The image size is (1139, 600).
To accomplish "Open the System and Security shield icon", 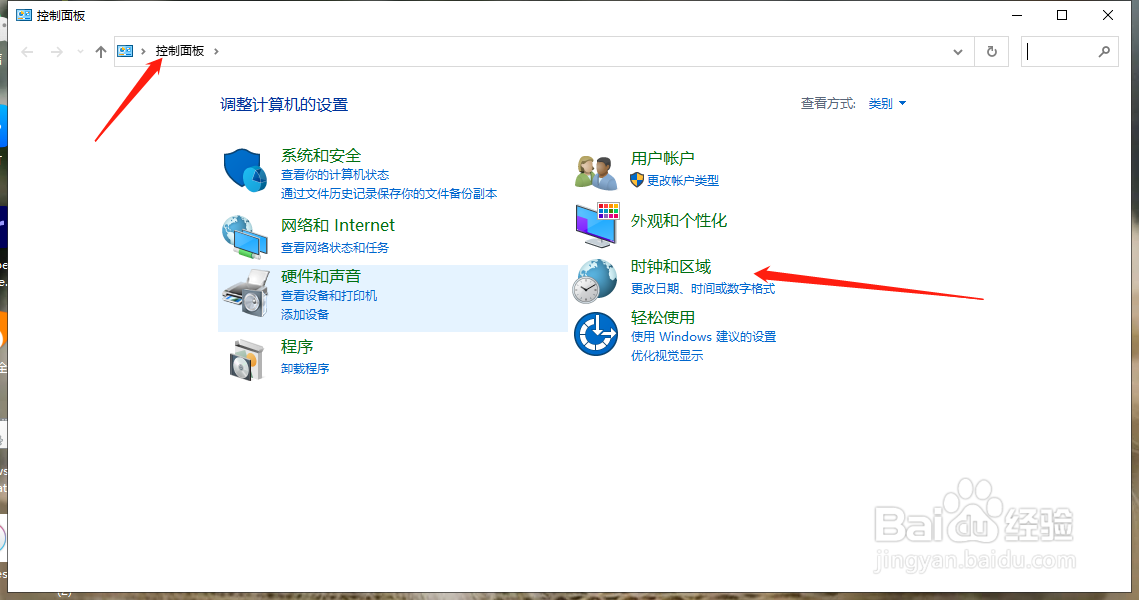I will [245, 171].
